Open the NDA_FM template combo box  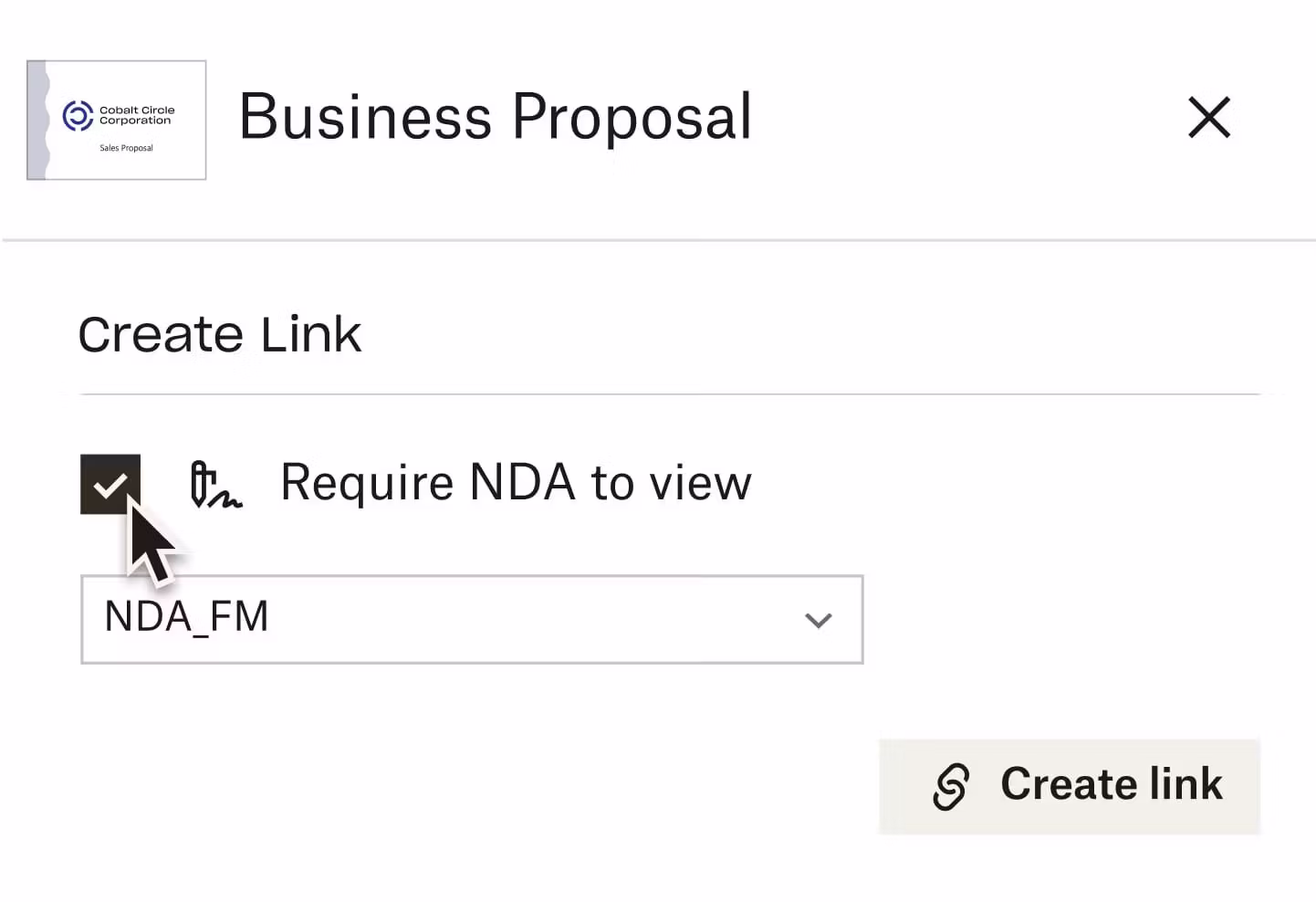coord(471,620)
